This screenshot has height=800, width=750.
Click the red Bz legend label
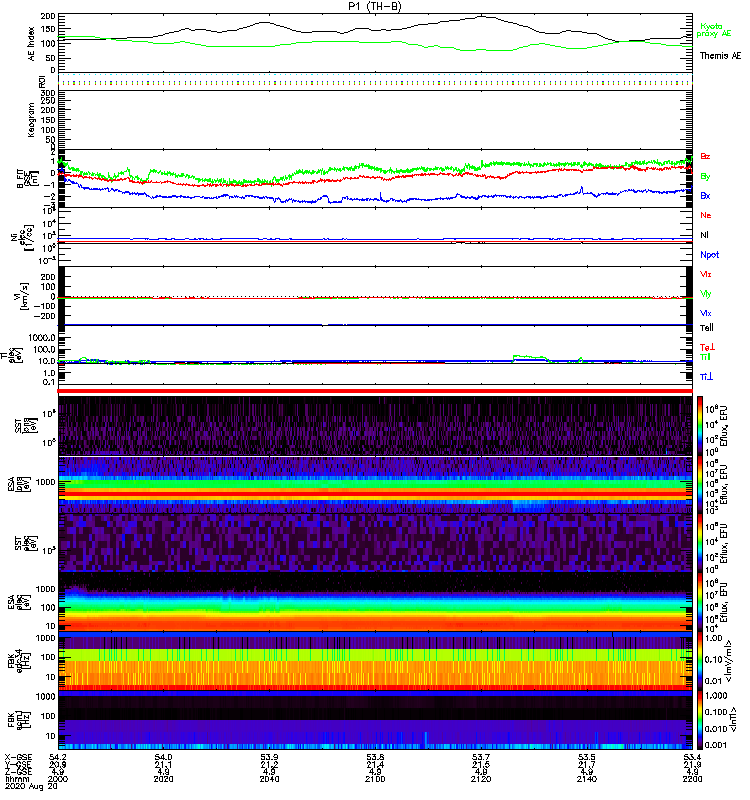pyautogui.click(x=706, y=157)
